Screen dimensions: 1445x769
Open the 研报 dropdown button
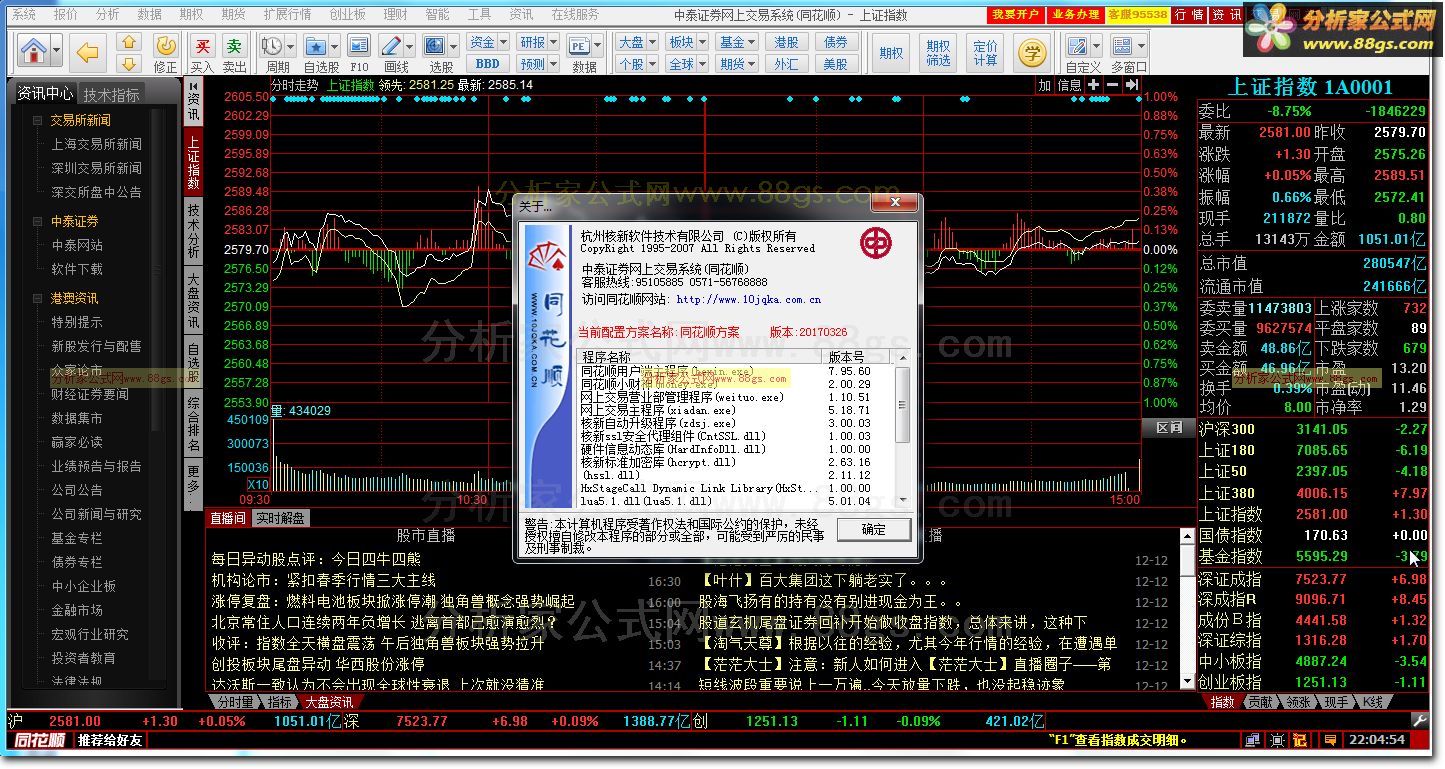click(538, 42)
